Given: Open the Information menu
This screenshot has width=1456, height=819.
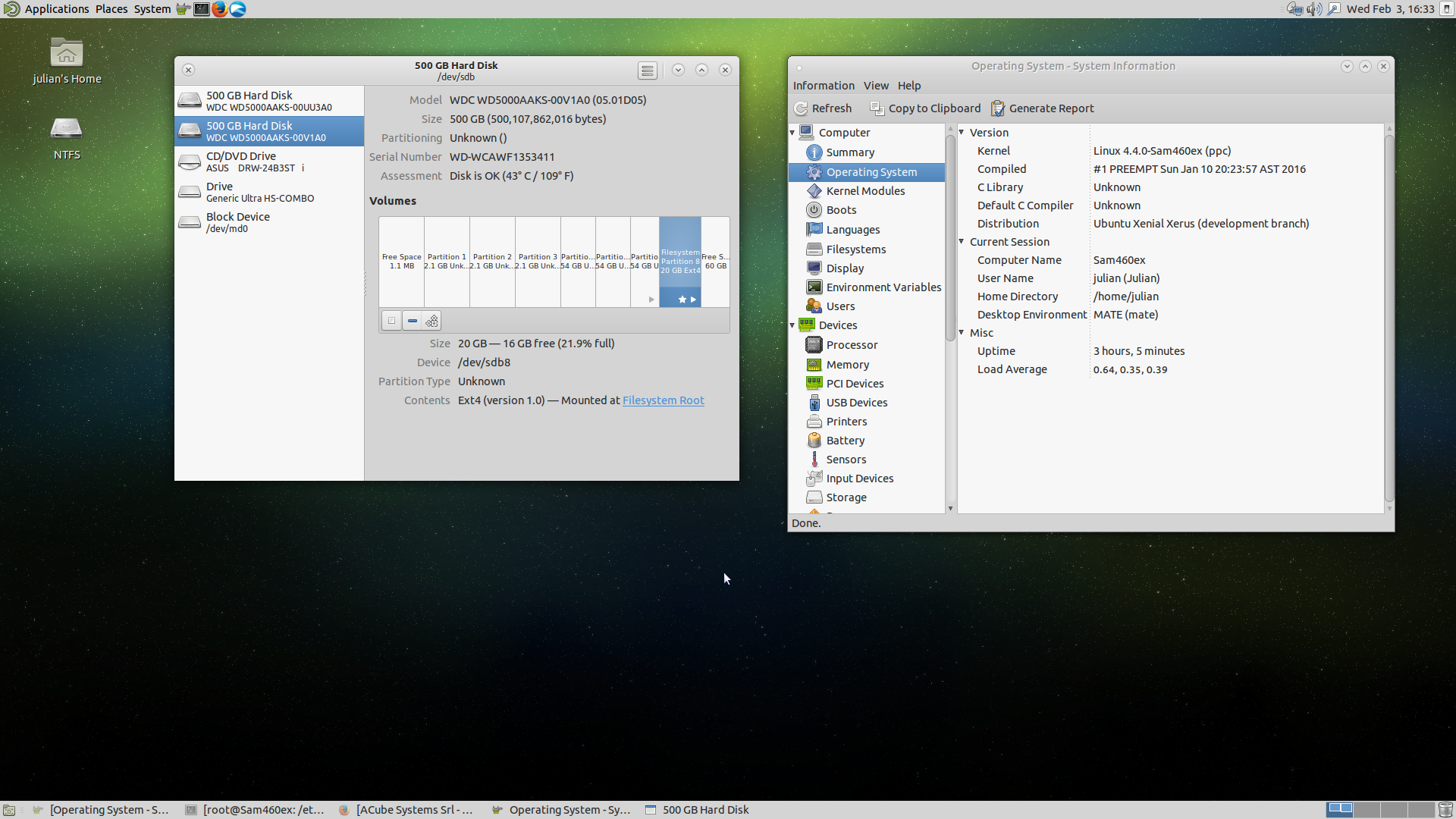Looking at the screenshot, I should click(x=824, y=86).
